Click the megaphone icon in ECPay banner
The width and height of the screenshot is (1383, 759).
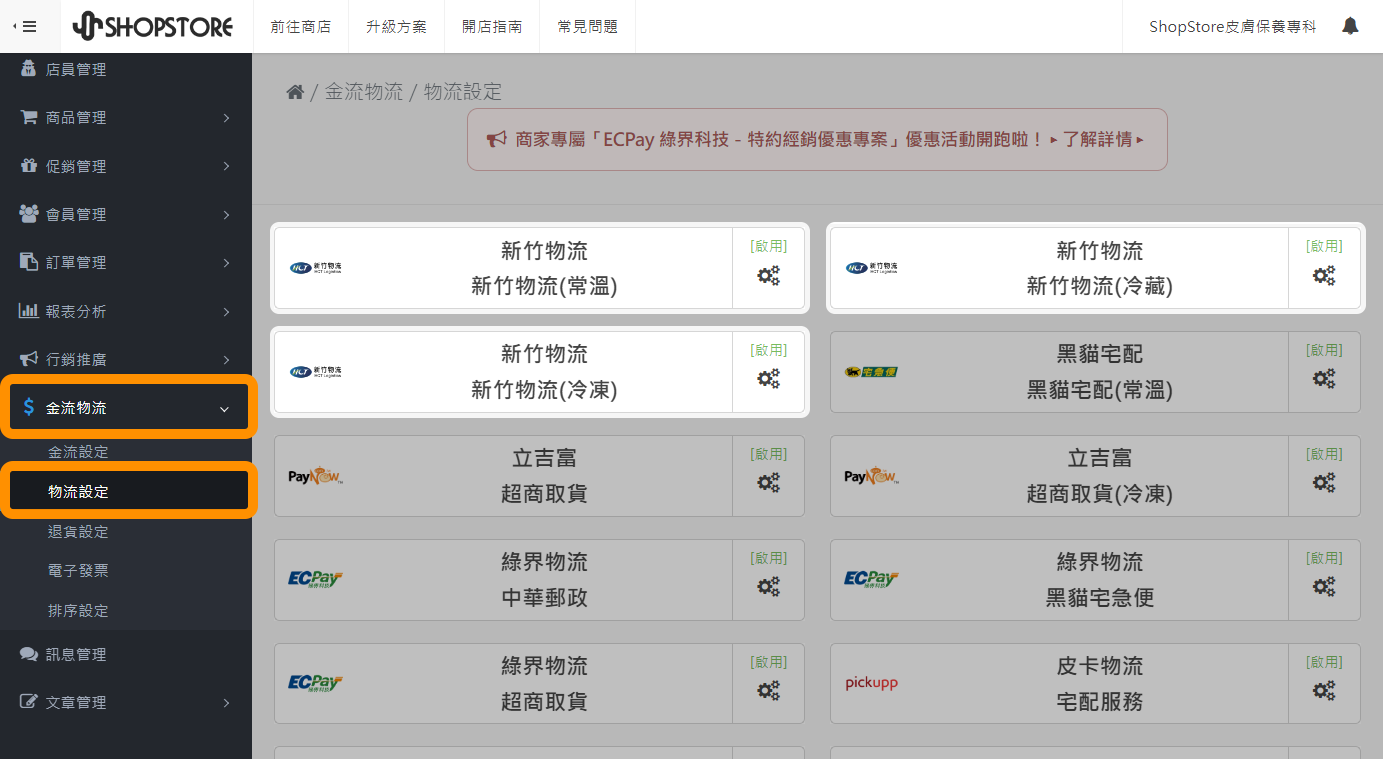496,139
